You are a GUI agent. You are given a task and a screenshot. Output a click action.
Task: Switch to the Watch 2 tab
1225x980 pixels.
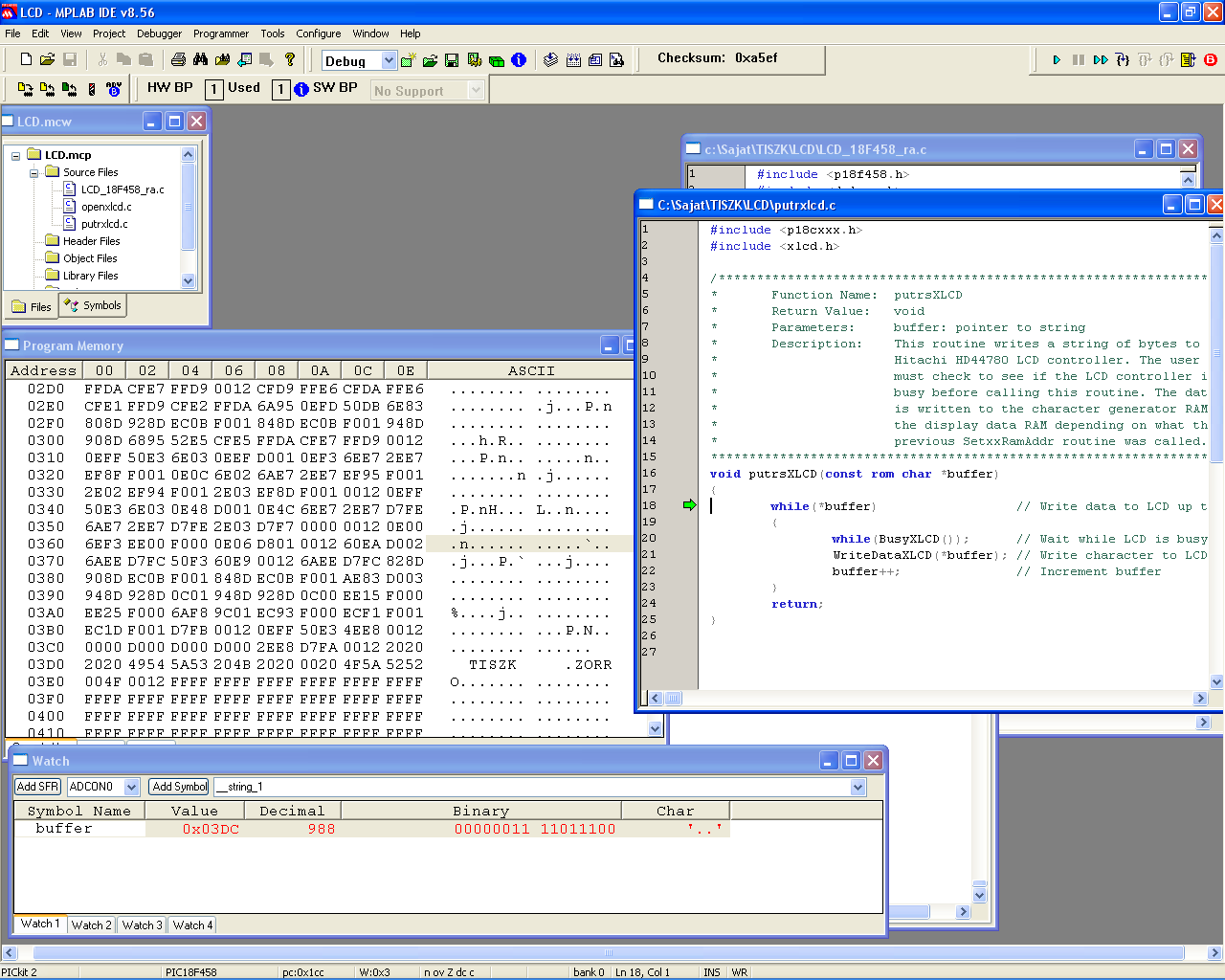pos(91,925)
